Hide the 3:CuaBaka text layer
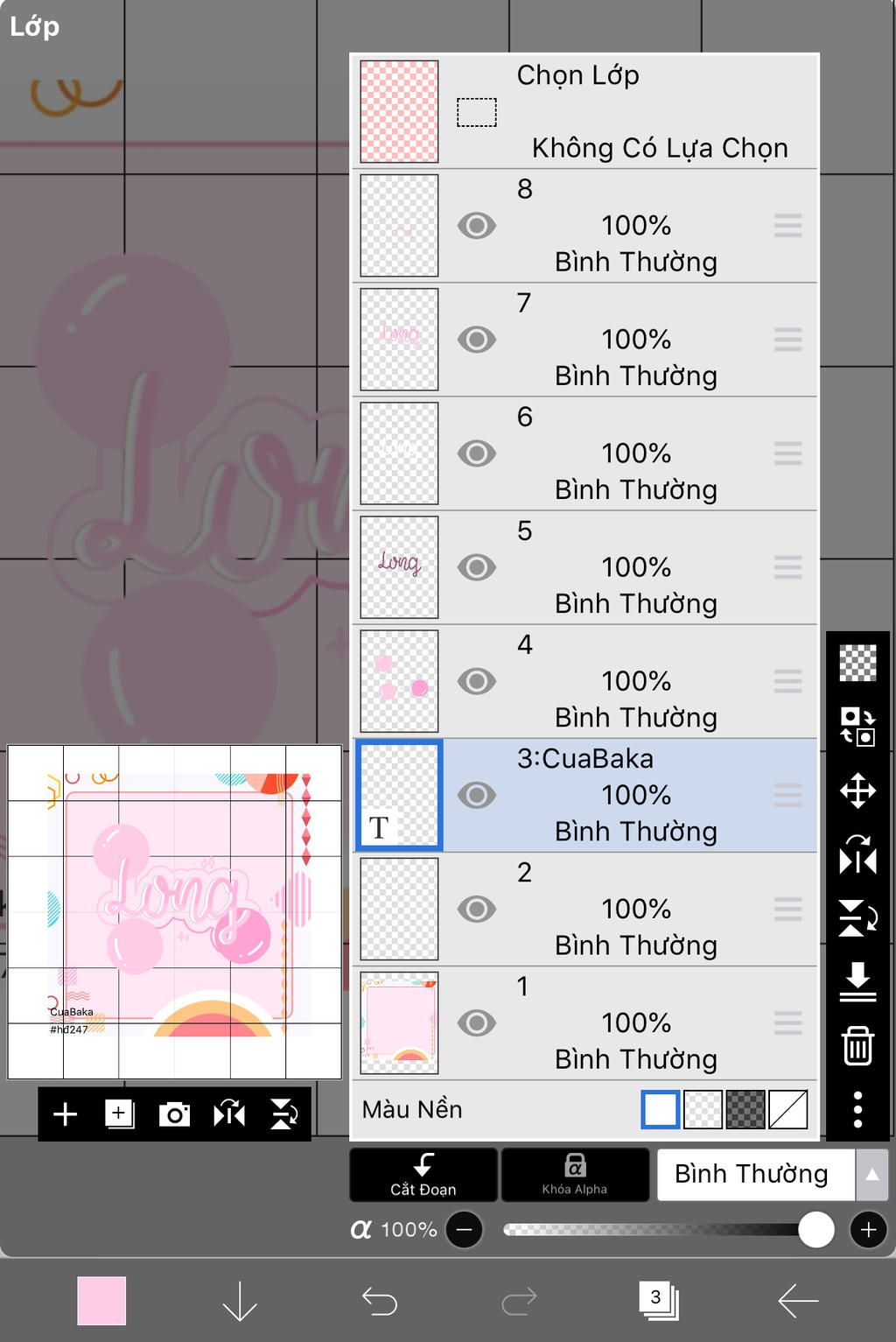The height and width of the screenshot is (1342, 896). [477, 795]
